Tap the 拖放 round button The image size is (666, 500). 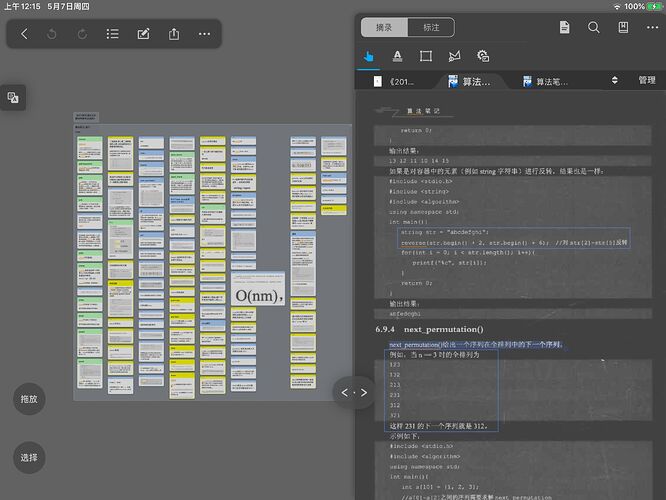point(29,399)
